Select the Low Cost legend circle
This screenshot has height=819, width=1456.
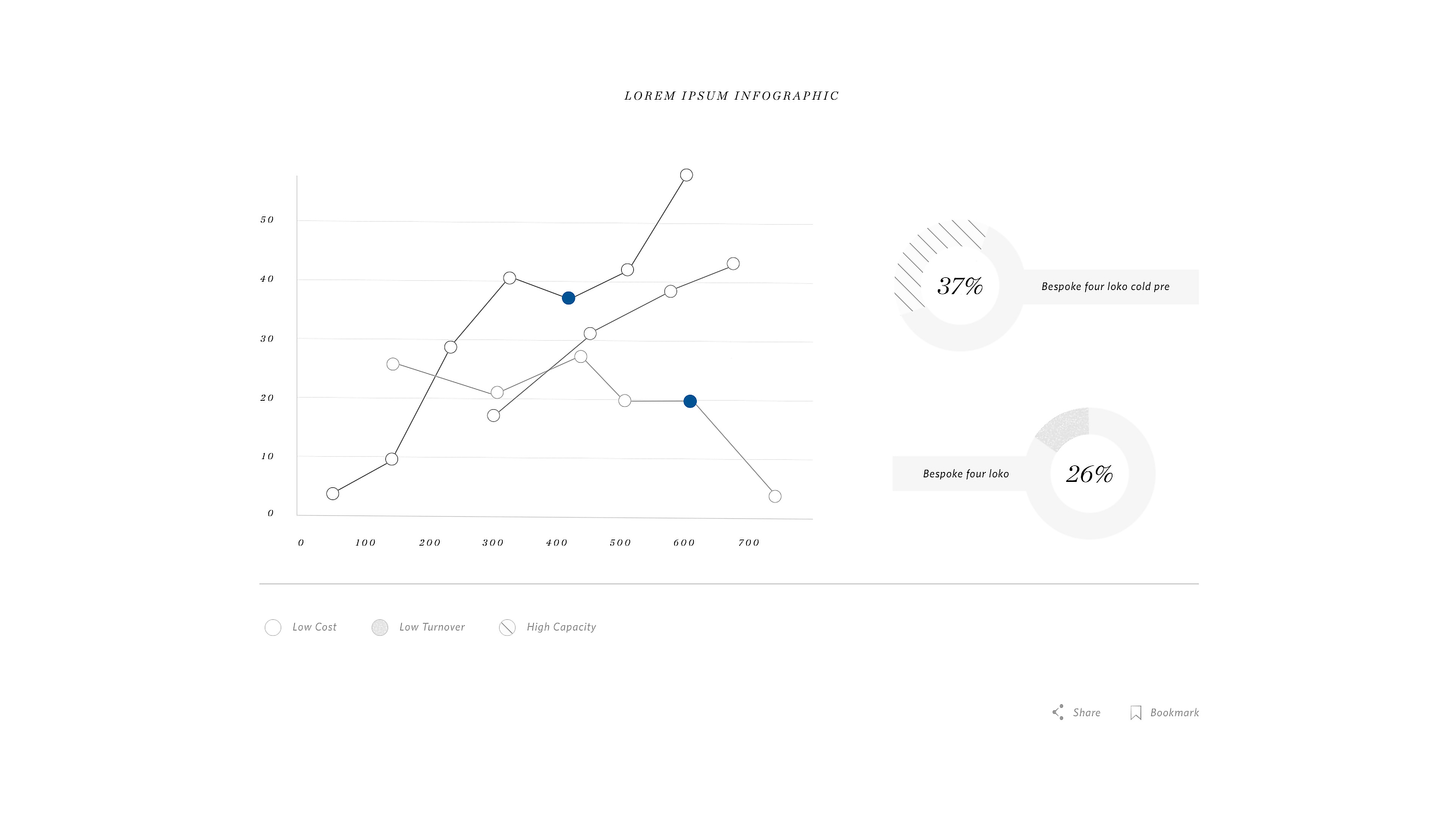point(273,628)
